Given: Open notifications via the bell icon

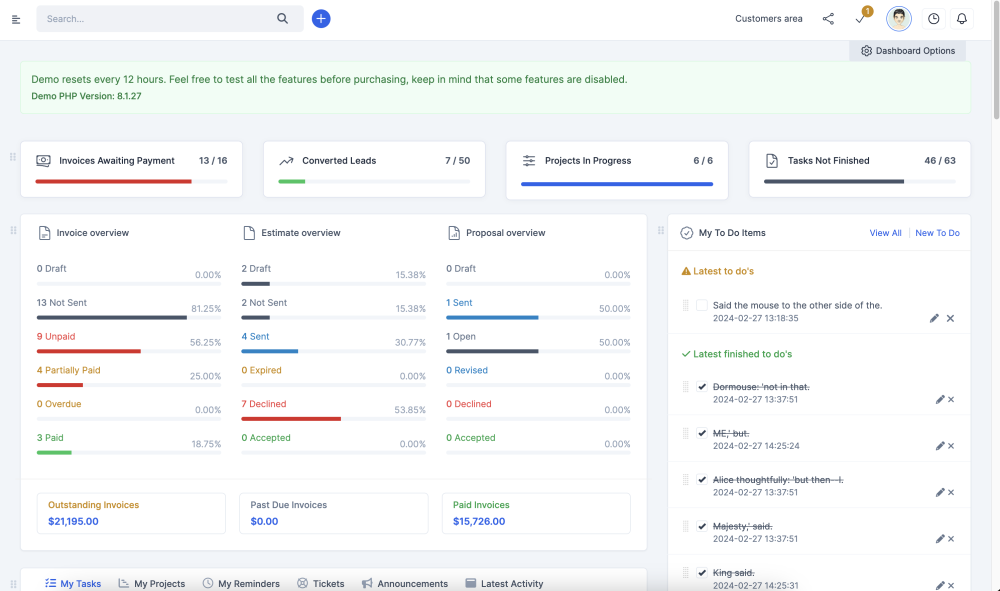Looking at the screenshot, I should (961, 18).
